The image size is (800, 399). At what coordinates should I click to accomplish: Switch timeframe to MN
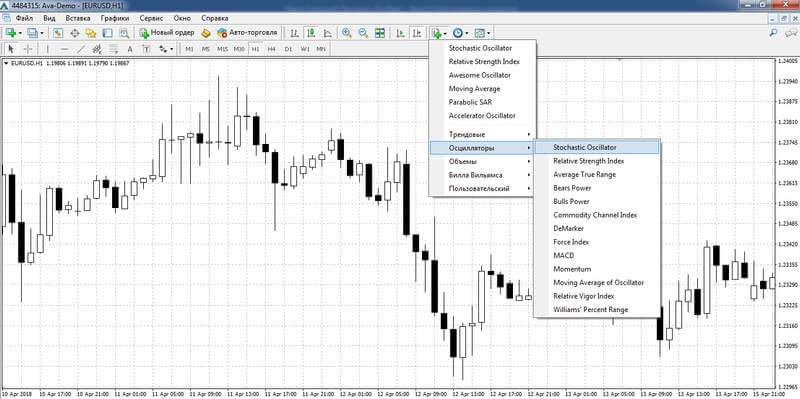(x=321, y=49)
